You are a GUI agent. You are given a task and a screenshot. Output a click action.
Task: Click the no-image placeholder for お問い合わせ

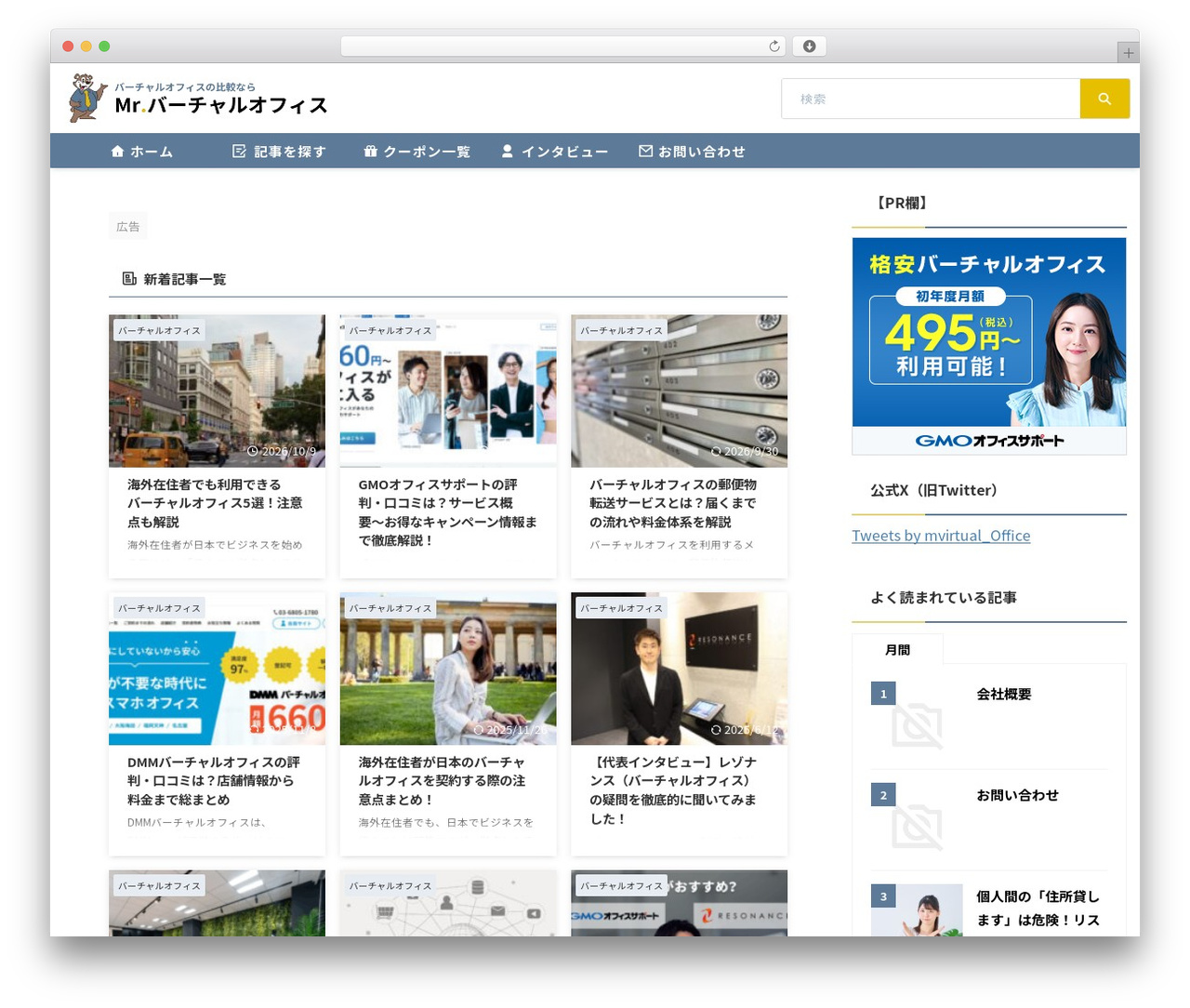pyautogui.click(x=917, y=826)
